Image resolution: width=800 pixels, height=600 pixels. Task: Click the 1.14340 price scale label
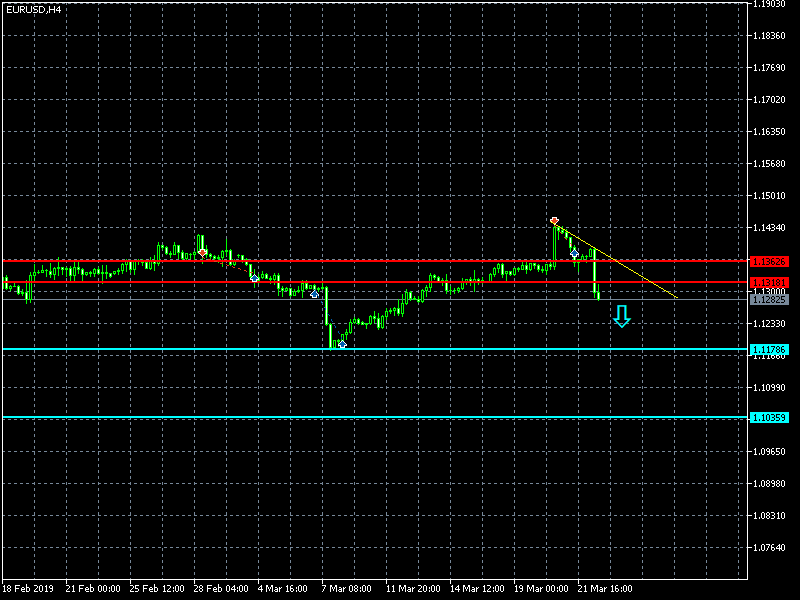coord(769,228)
